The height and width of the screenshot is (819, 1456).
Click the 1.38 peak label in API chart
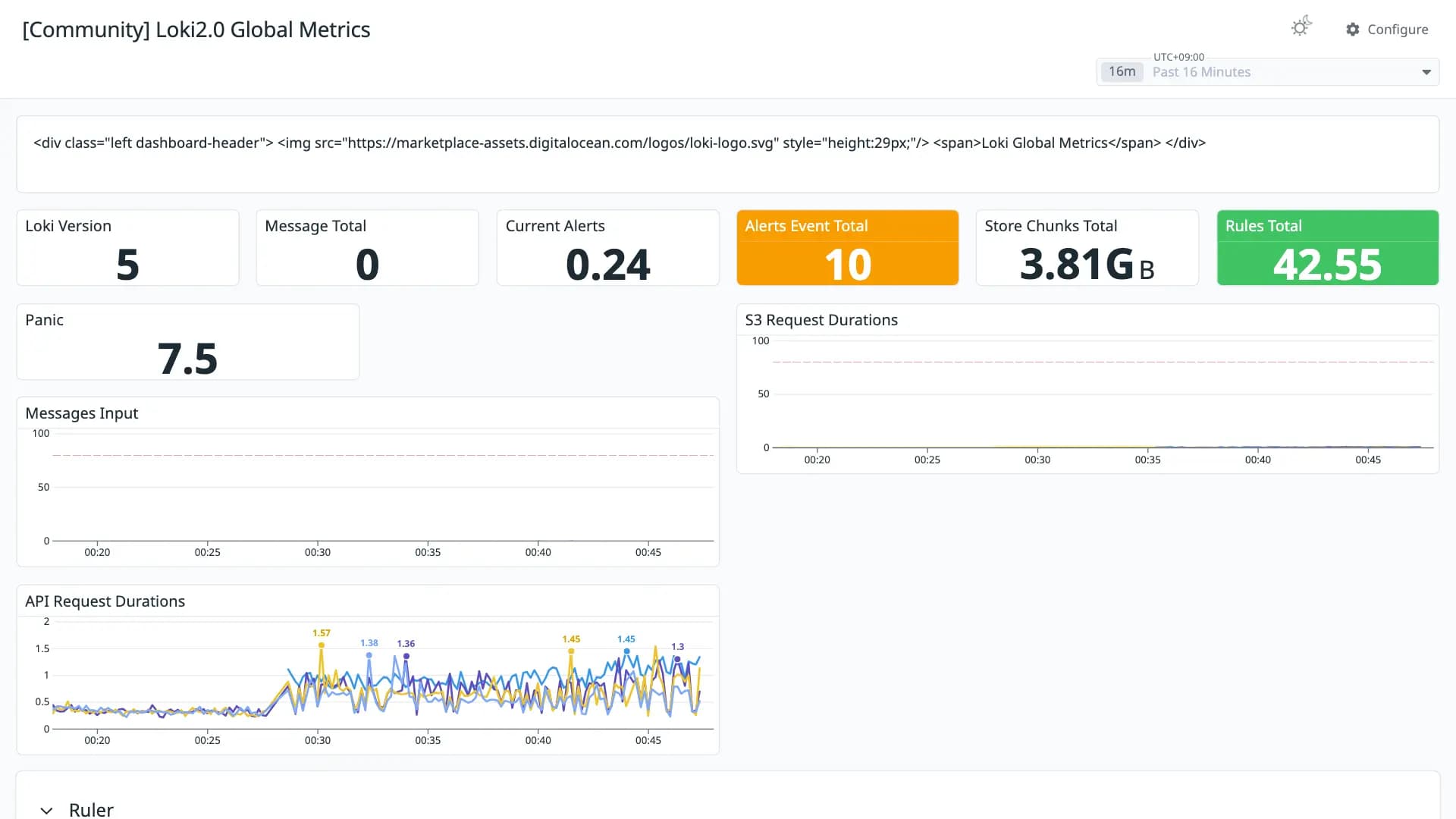coord(369,643)
